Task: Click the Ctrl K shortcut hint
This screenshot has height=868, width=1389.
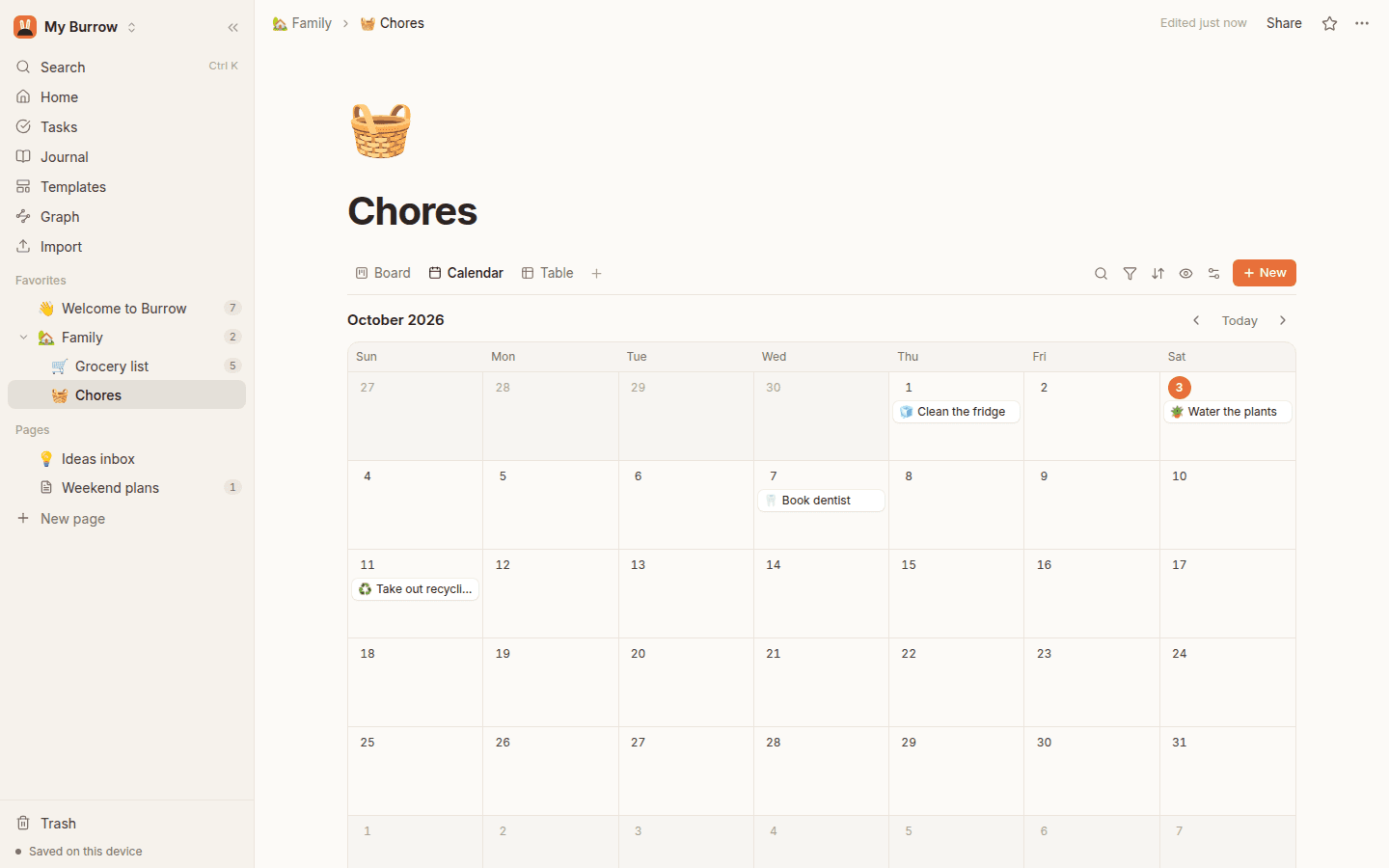Action: click(x=223, y=67)
